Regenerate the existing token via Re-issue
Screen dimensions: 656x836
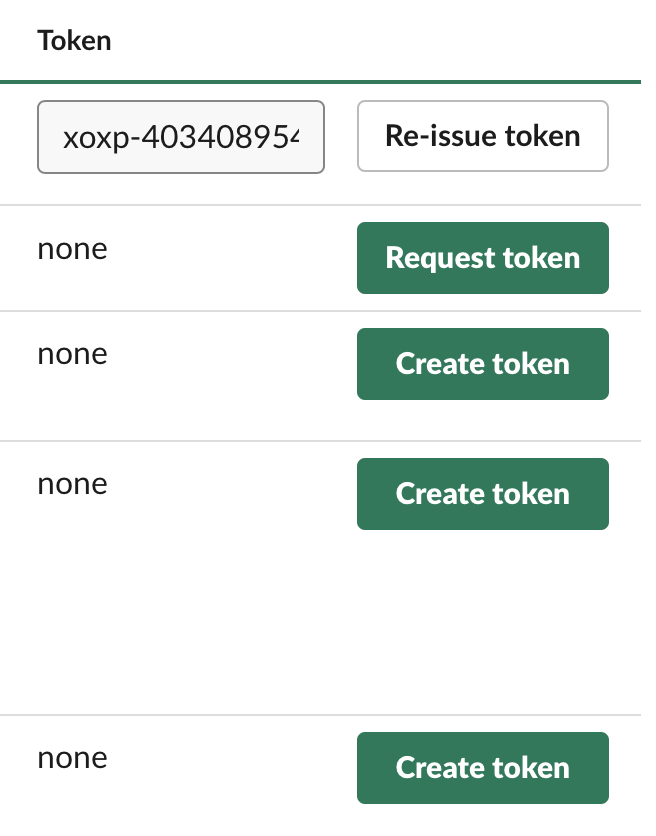pyautogui.click(x=483, y=136)
